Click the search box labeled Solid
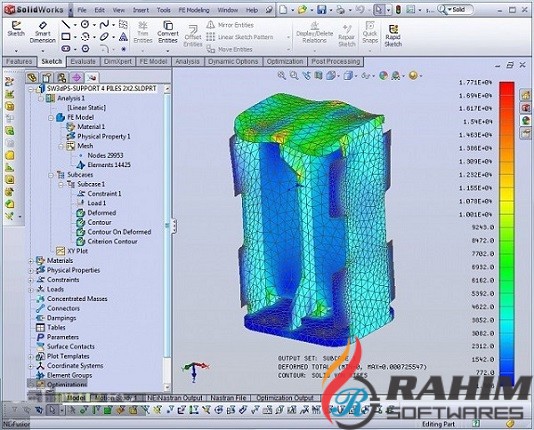This screenshot has height=430, width=534. click(x=456, y=10)
